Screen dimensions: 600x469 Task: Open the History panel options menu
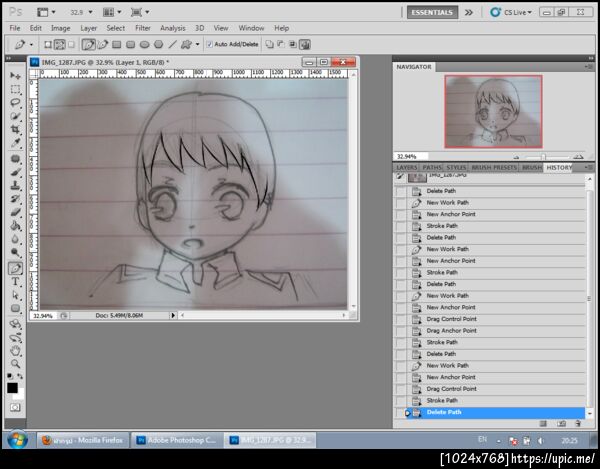(x=588, y=168)
